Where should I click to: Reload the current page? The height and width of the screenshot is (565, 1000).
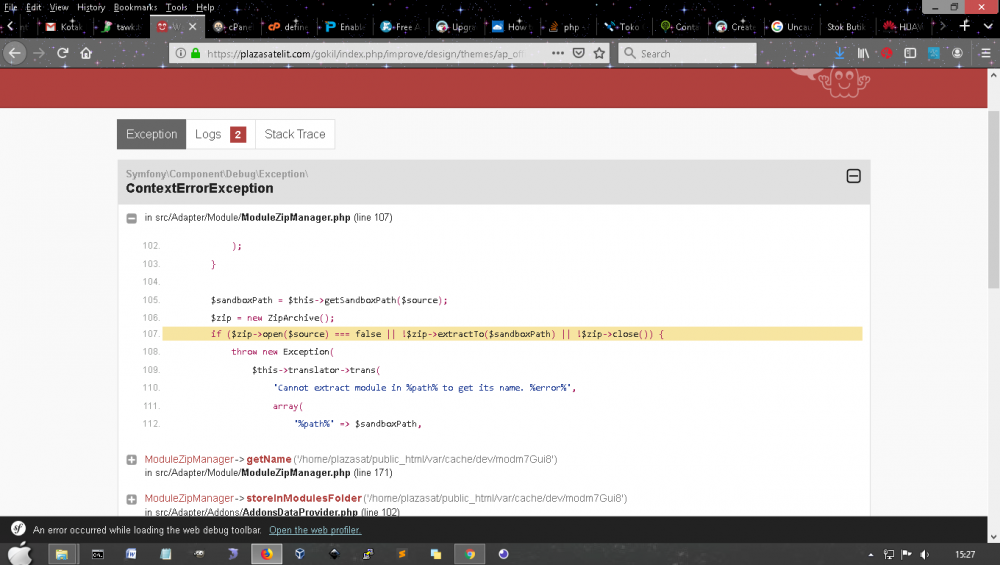62,53
